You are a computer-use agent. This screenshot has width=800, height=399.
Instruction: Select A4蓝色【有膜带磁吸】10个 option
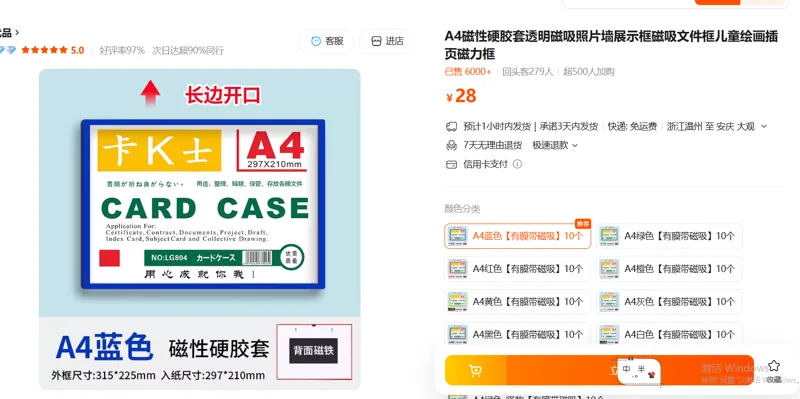(x=517, y=236)
